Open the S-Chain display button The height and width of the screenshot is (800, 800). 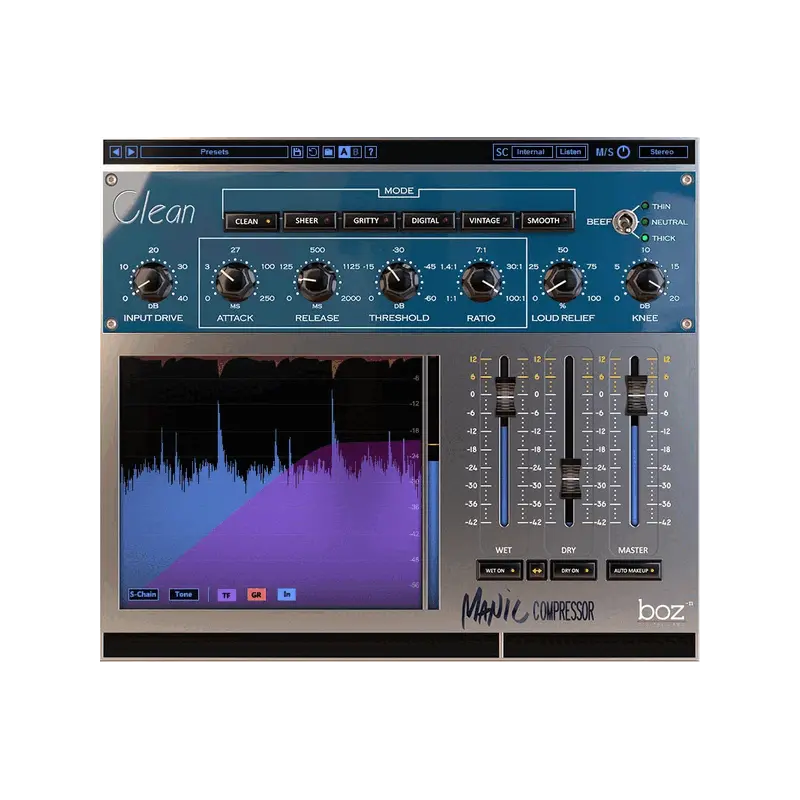(143, 594)
